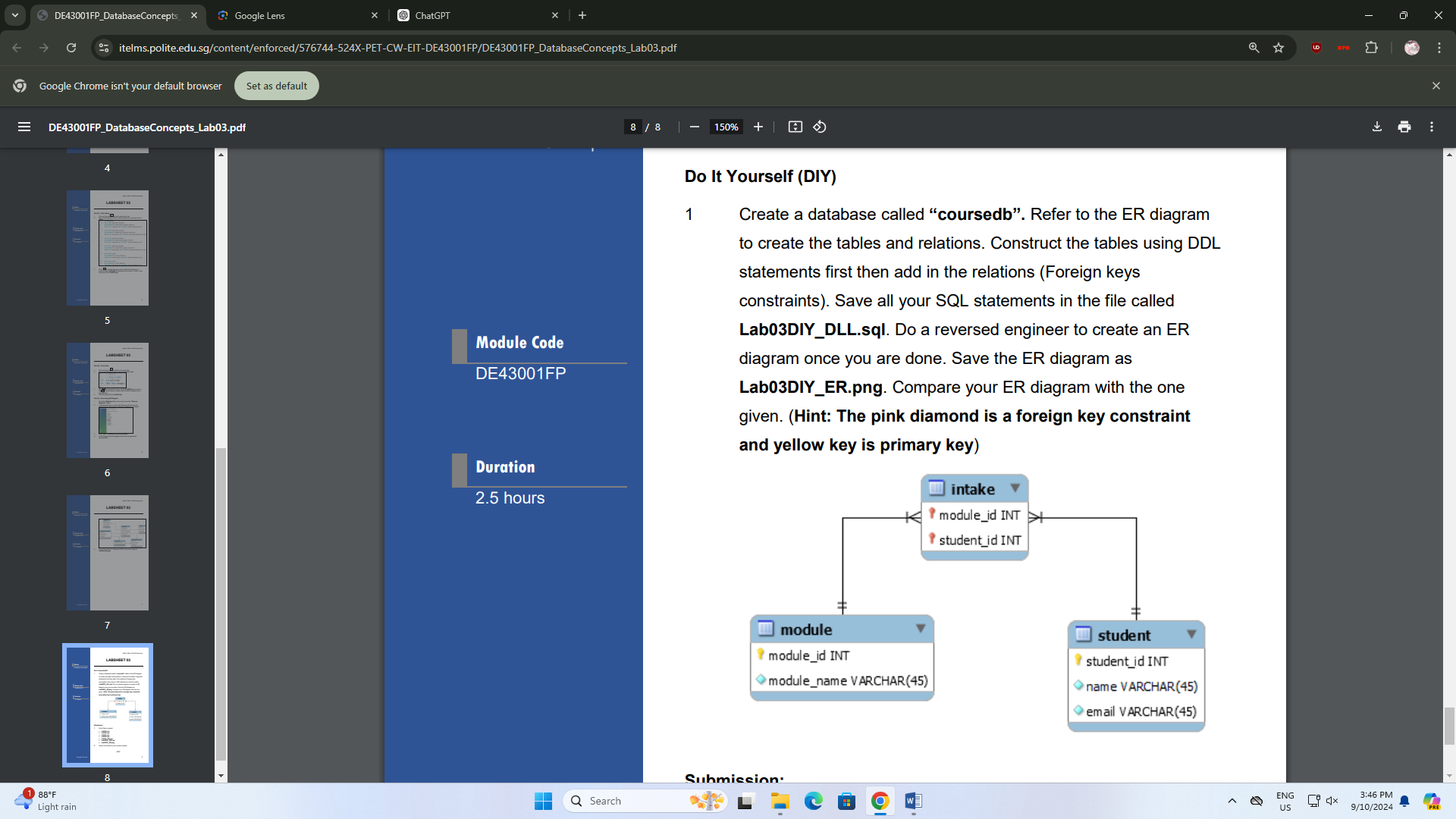Click the auto-scroll icon in toolbar

[795, 127]
